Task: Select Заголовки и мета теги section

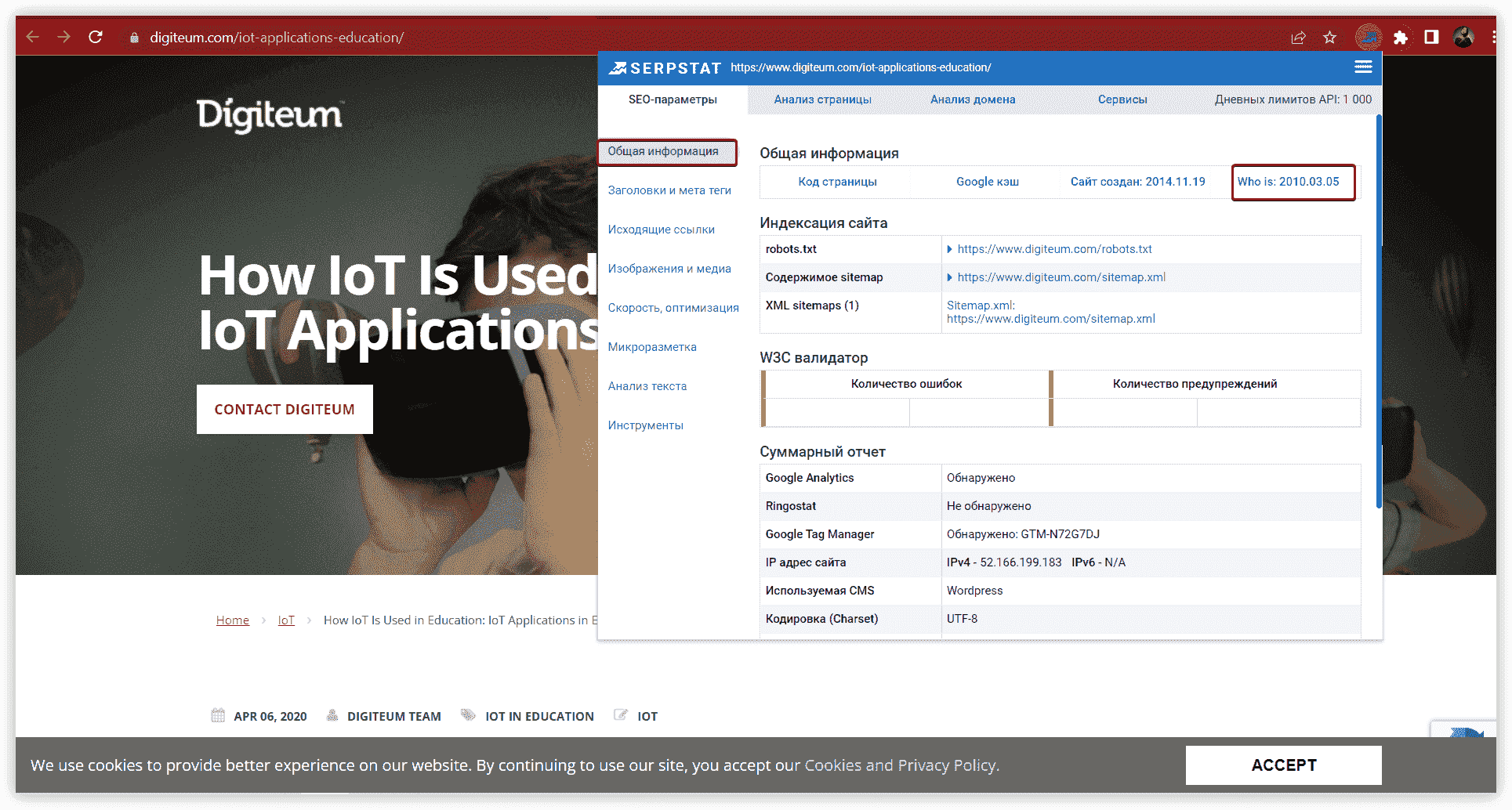Action: pyautogui.click(x=669, y=190)
